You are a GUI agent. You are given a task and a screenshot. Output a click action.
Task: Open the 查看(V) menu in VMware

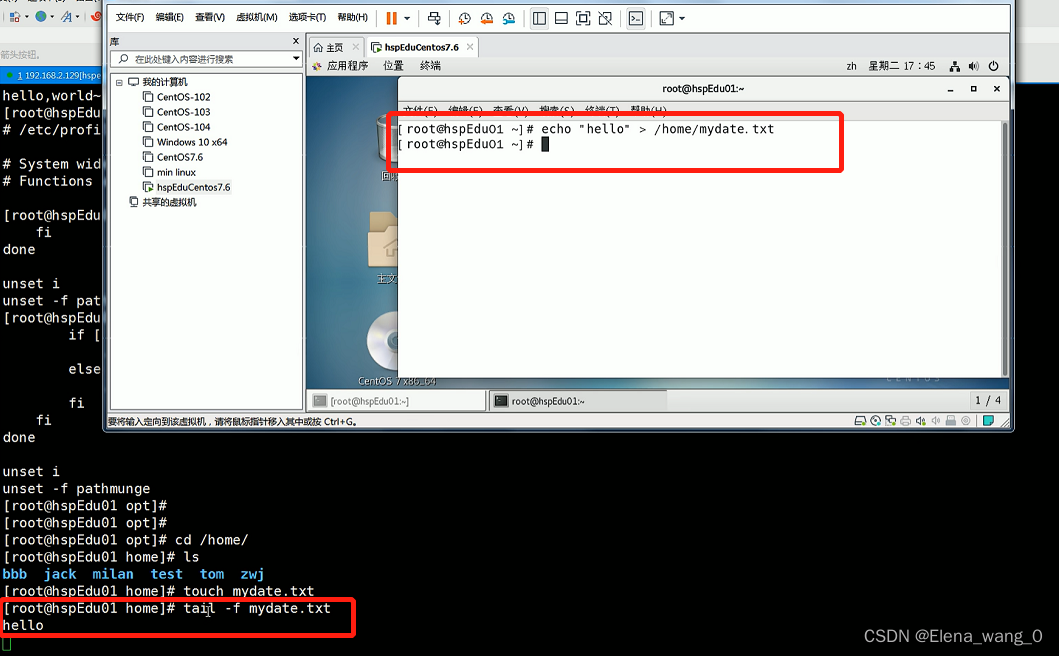pyautogui.click(x=210, y=17)
